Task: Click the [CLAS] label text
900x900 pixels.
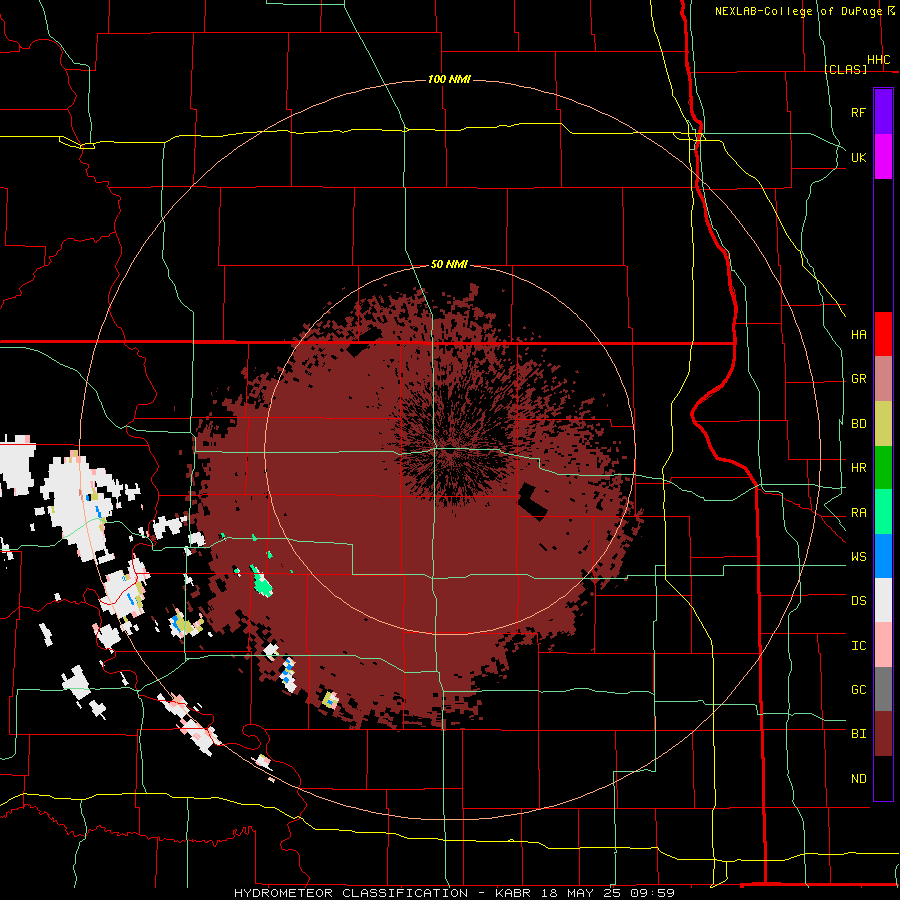Action: pos(845,69)
